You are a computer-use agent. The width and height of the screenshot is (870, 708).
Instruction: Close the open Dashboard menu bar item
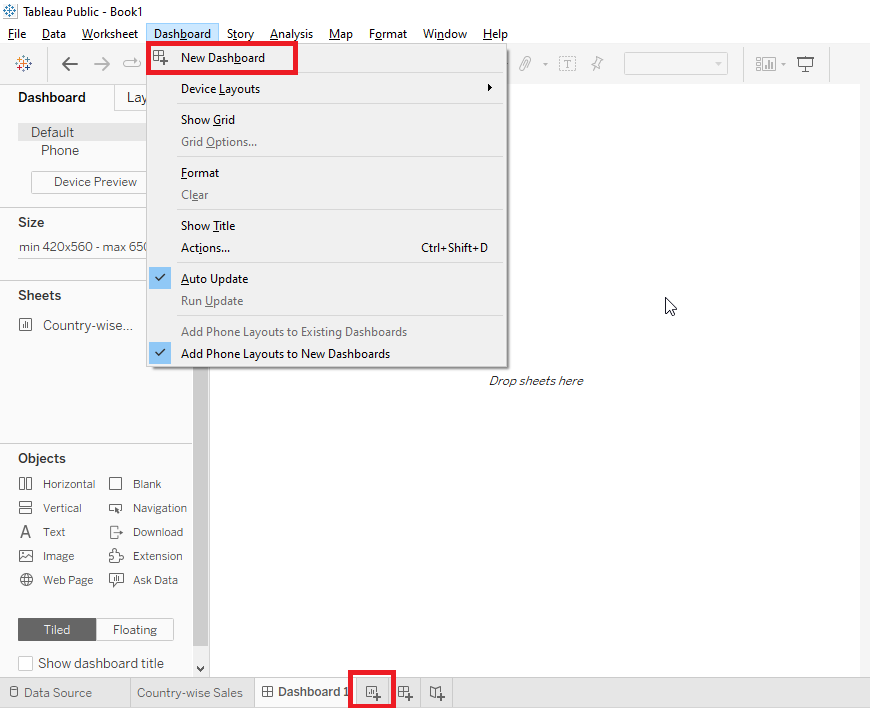tap(183, 34)
